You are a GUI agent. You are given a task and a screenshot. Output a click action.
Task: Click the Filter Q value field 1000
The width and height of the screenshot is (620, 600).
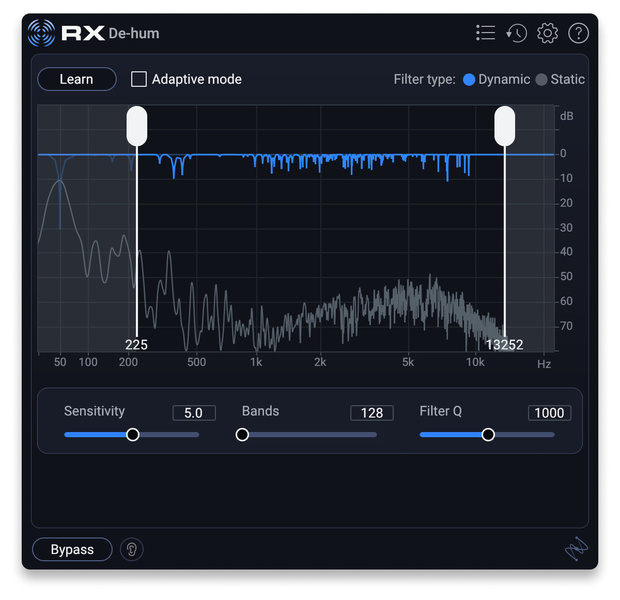click(x=549, y=413)
